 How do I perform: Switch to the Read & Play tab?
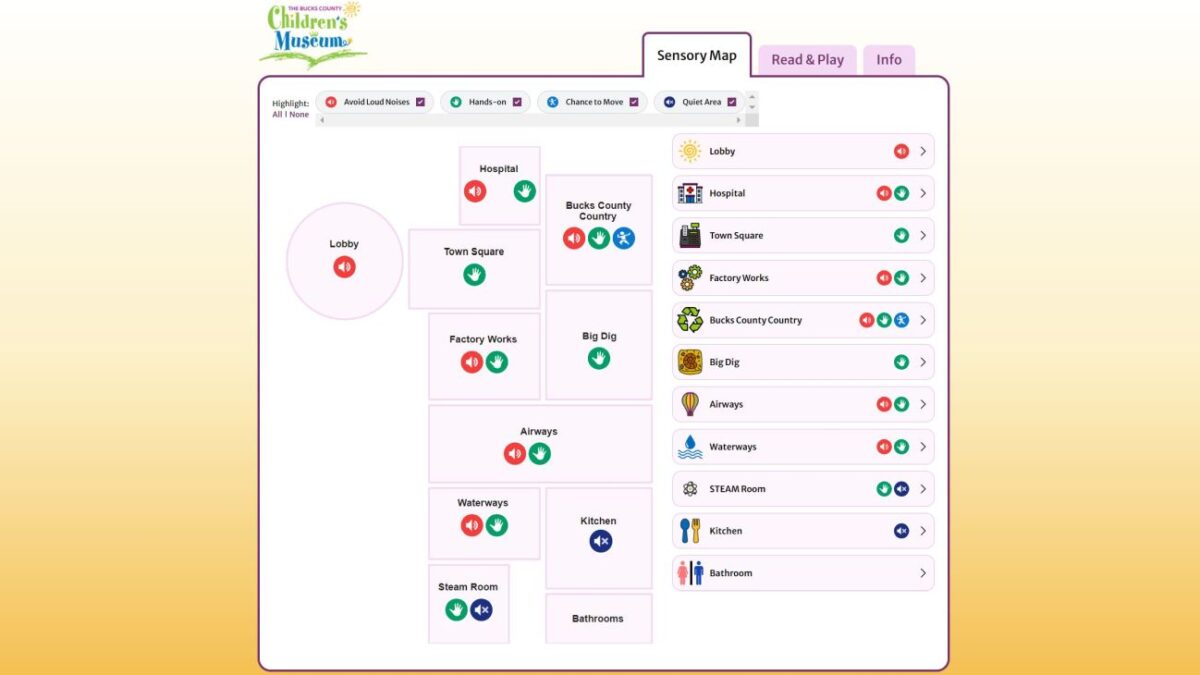808,60
